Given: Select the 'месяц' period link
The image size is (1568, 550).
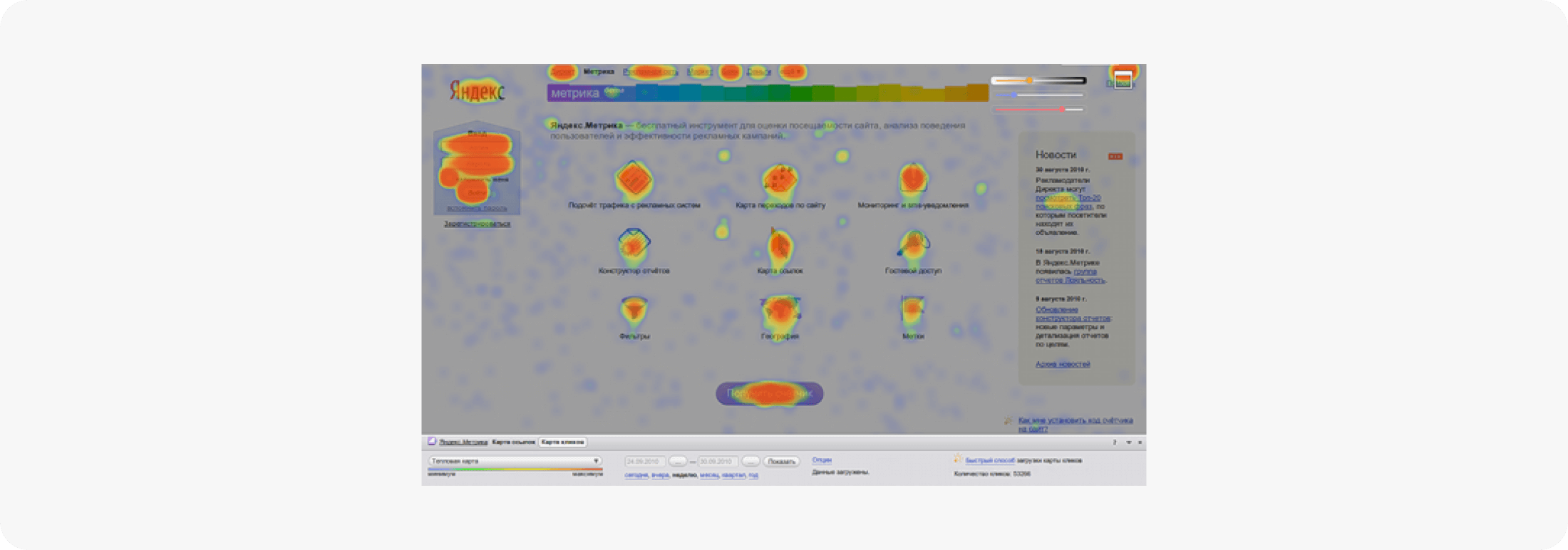Looking at the screenshot, I should pos(709,475).
